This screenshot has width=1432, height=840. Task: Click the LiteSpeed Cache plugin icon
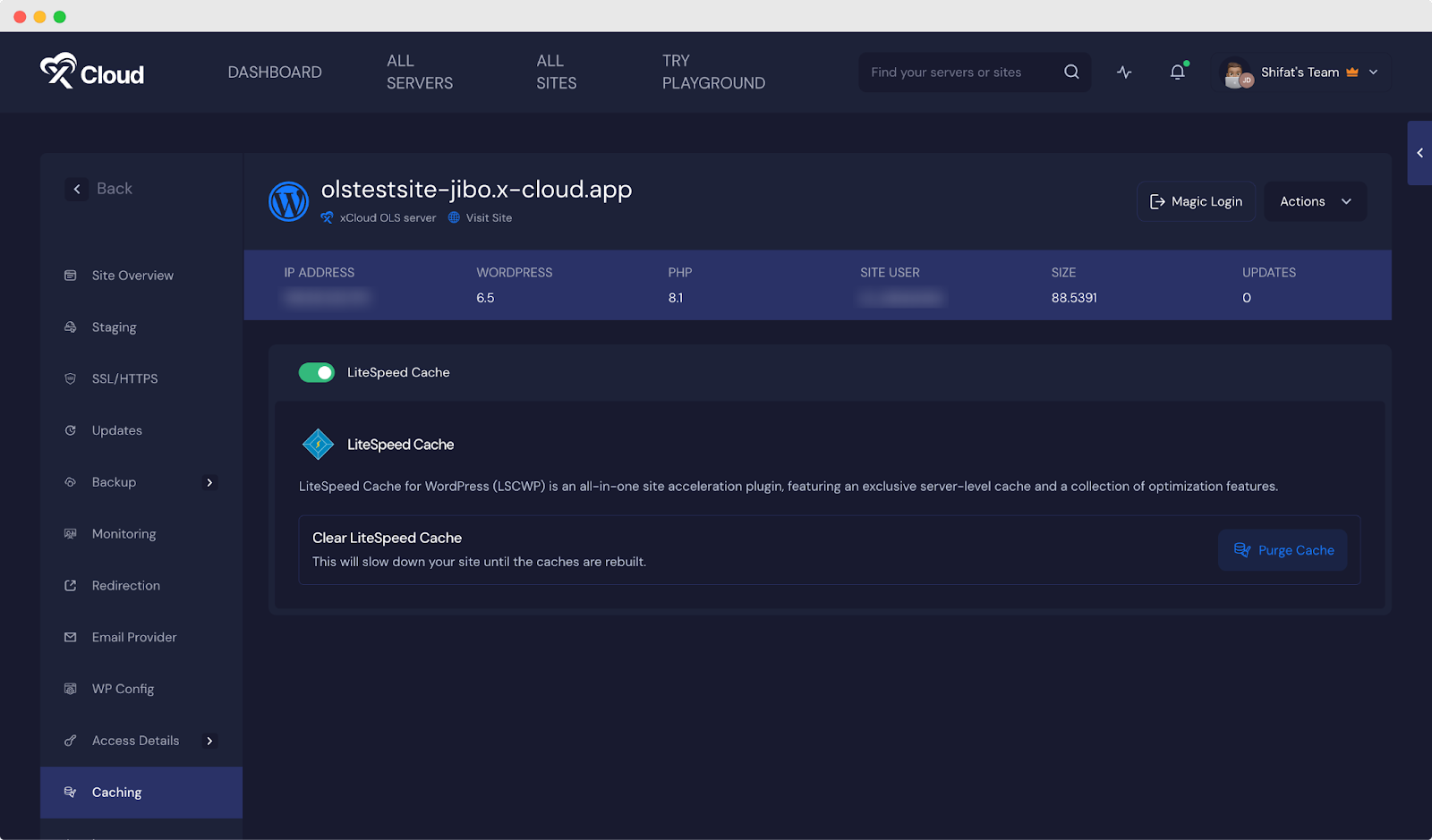pos(318,444)
